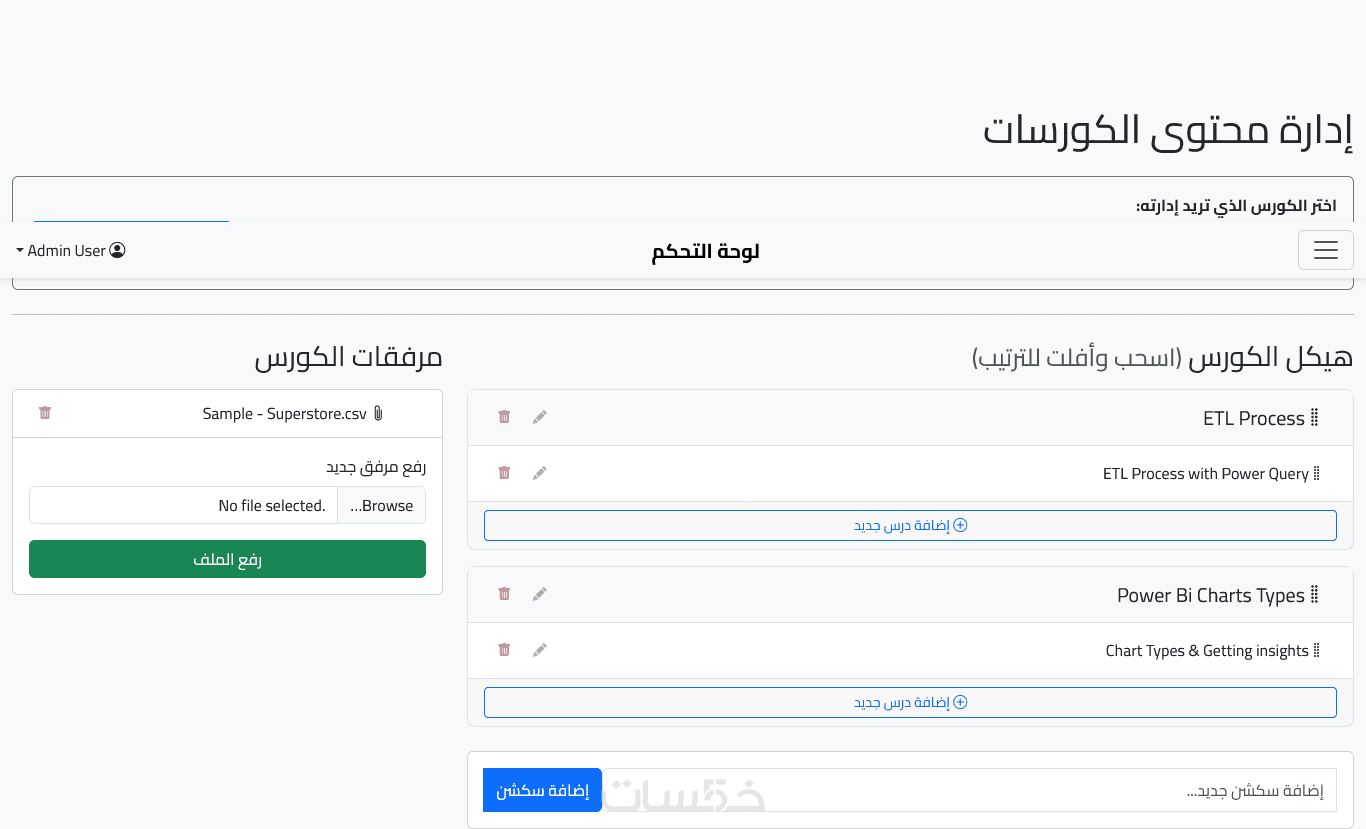Edit ETL Process with Power Query lesson
Screen dimensions: 1366x829
coord(540,473)
